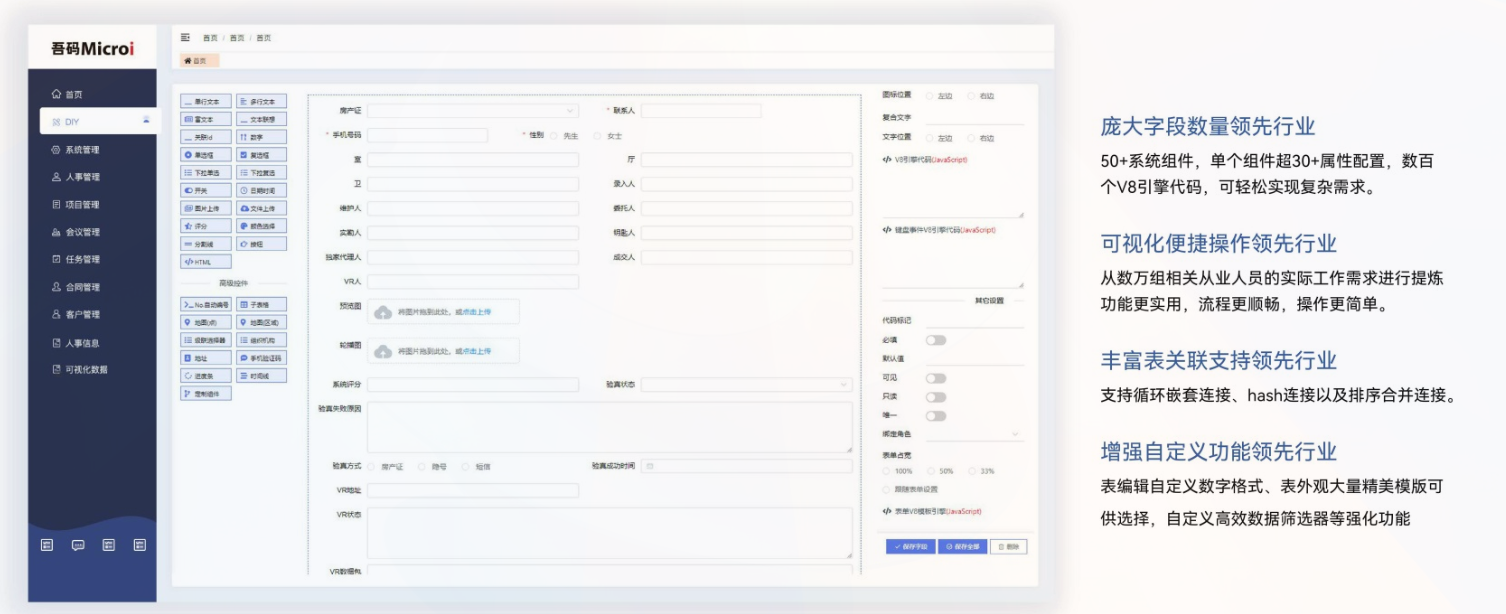
Task: Open the 绑定角色 role dropdown
Action: (x=974, y=434)
